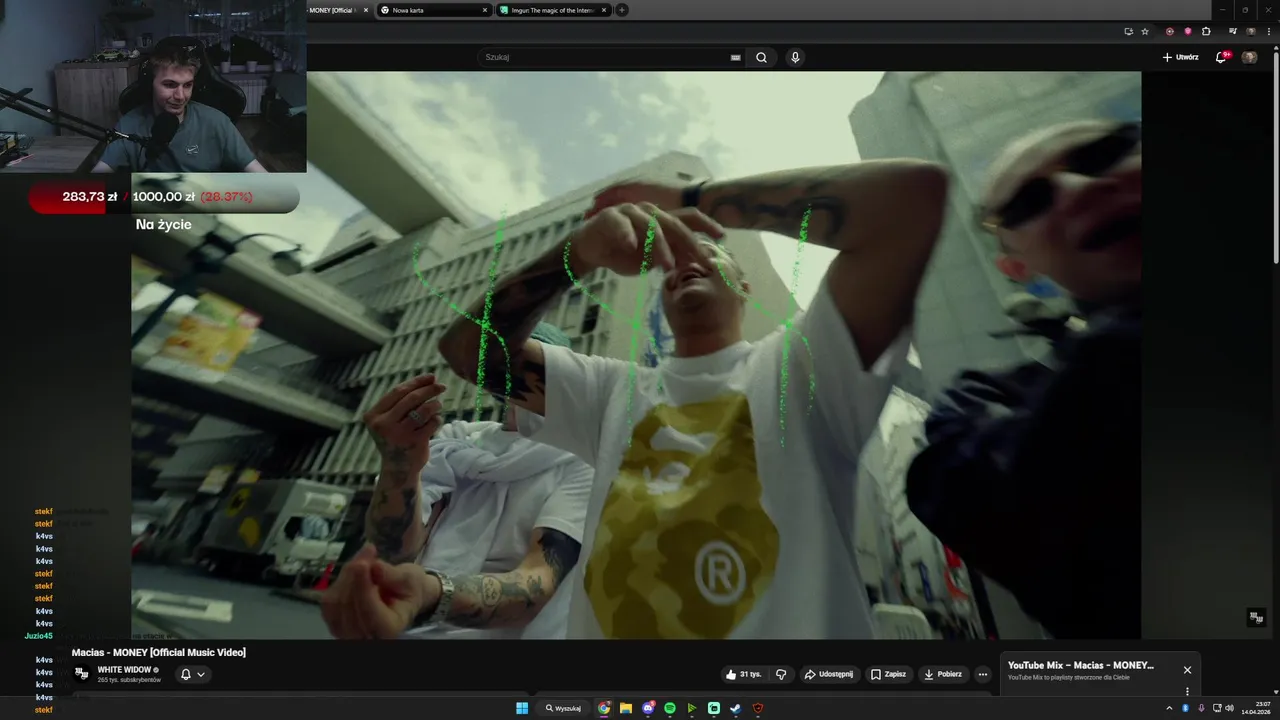The height and width of the screenshot is (720, 1280).
Task: Open the Chrome profile avatar
Action: 1251,31
